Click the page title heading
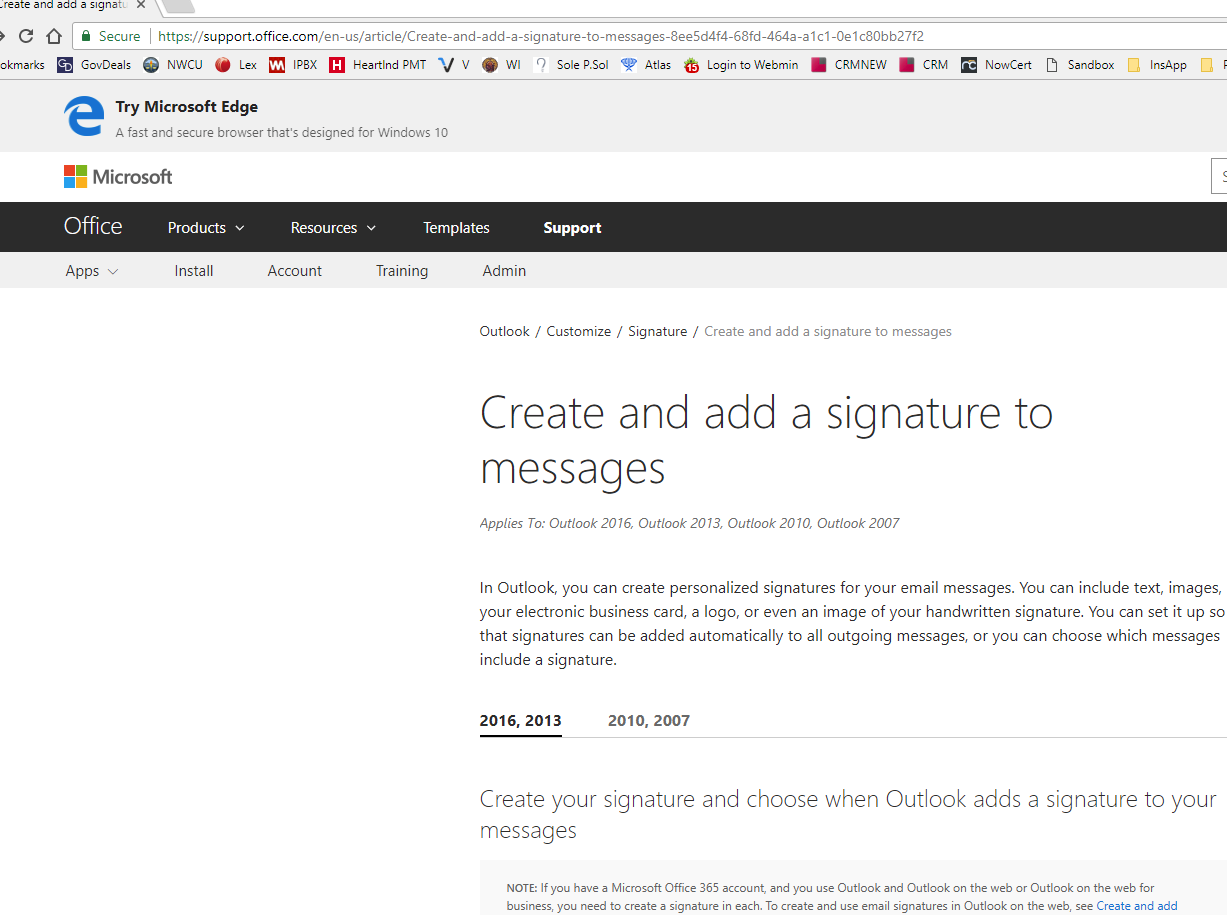This screenshot has width=1227, height=915. 766,440
